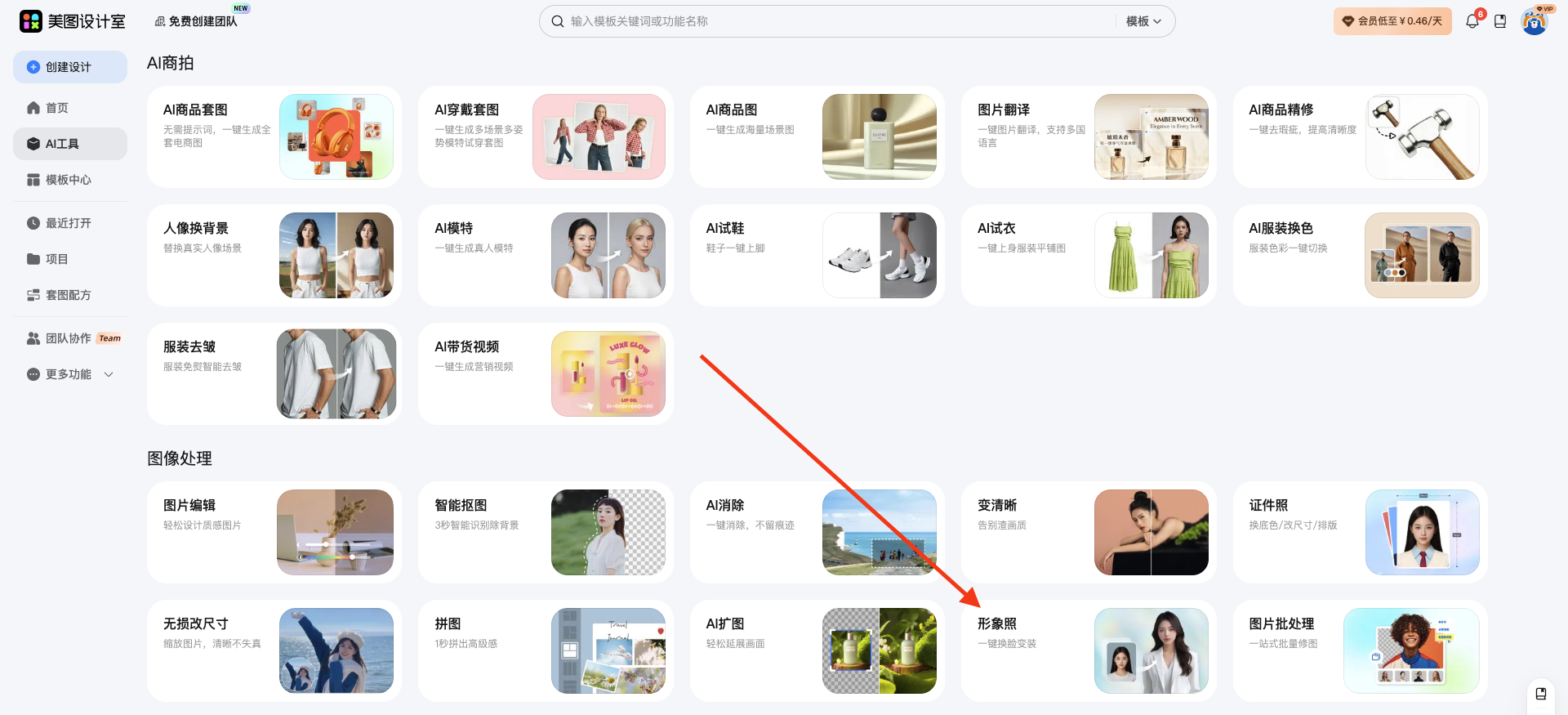Click the 形象照 card title
The image size is (1568, 715).
pyautogui.click(x=997, y=623)
